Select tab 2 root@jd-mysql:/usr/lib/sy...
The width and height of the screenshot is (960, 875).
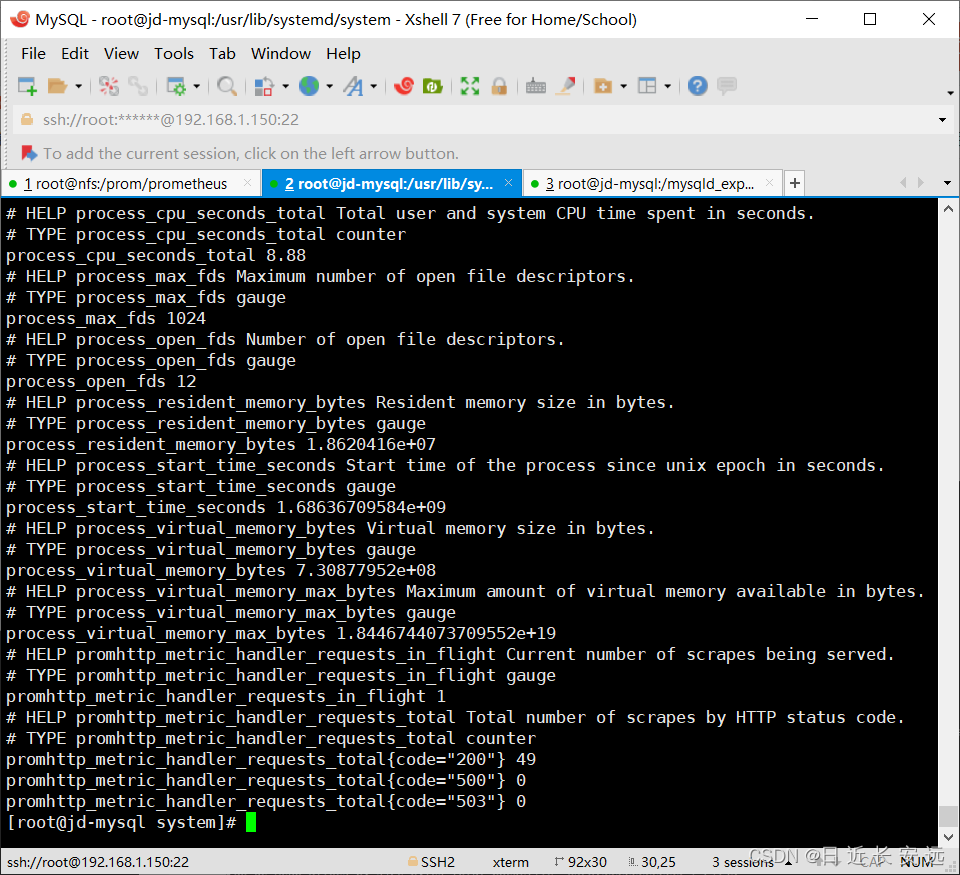392,184
